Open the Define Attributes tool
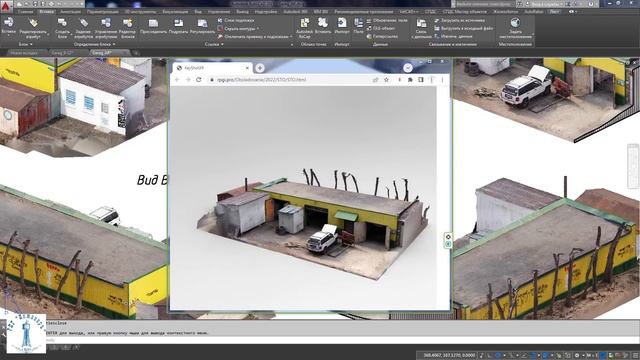 tap(84, 28)
